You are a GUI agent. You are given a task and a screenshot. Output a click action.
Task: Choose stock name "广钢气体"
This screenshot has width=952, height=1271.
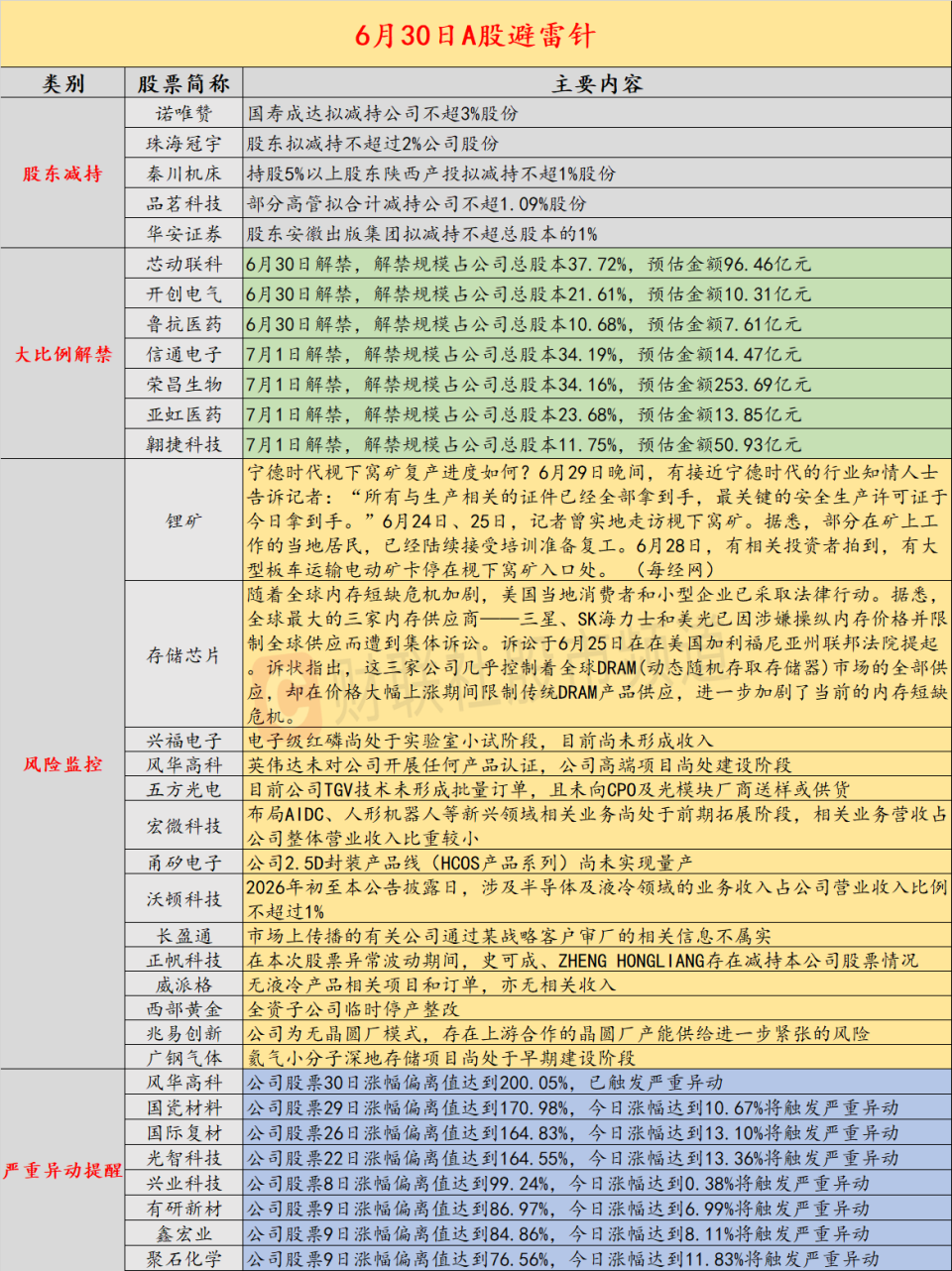pos(184,1059)
